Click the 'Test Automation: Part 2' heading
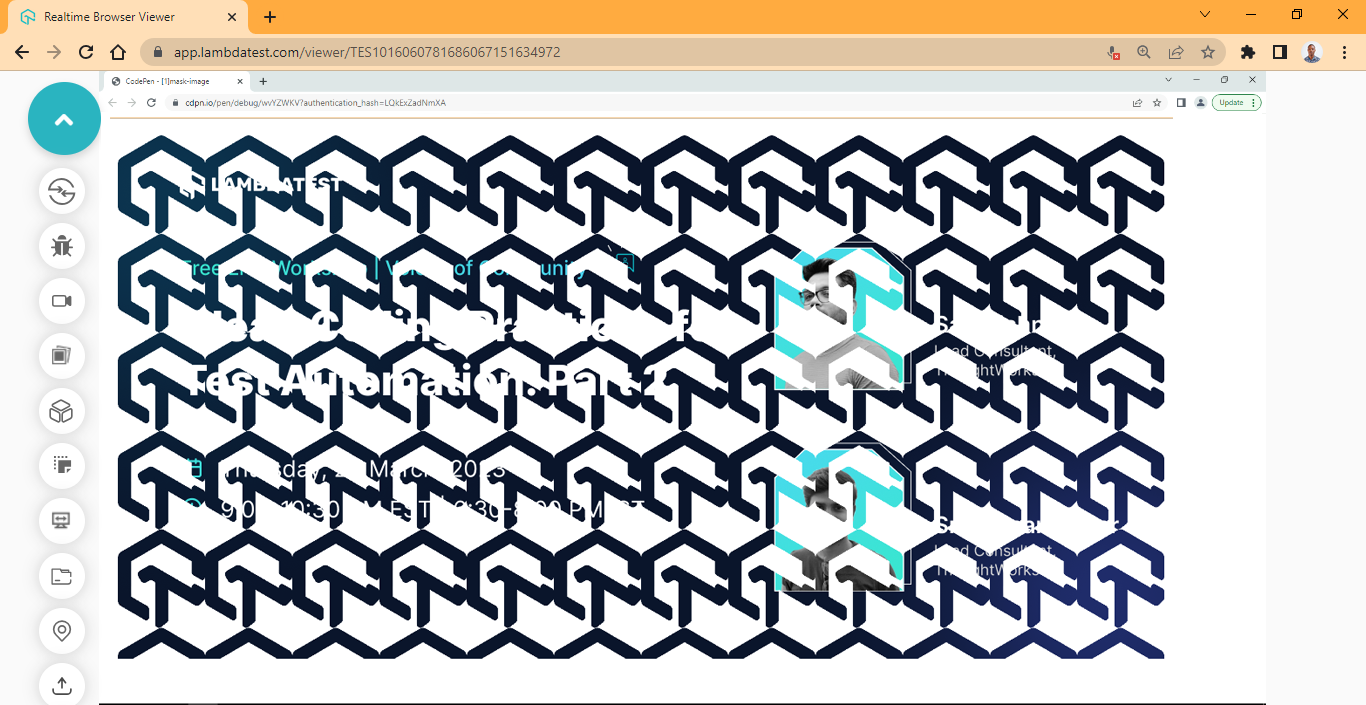 point(428,383)
